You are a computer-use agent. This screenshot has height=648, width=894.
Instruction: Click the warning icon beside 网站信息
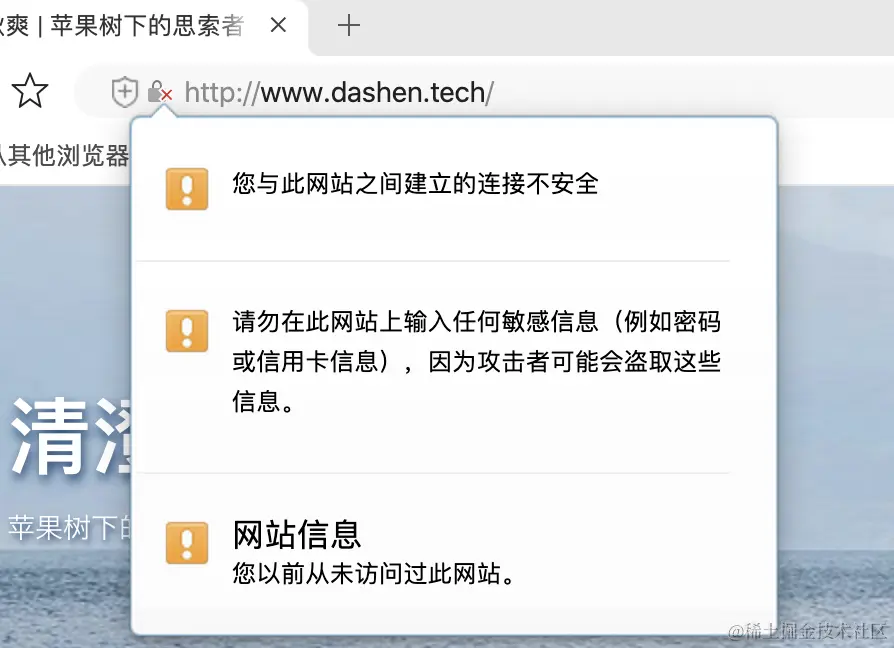(187, 543)
